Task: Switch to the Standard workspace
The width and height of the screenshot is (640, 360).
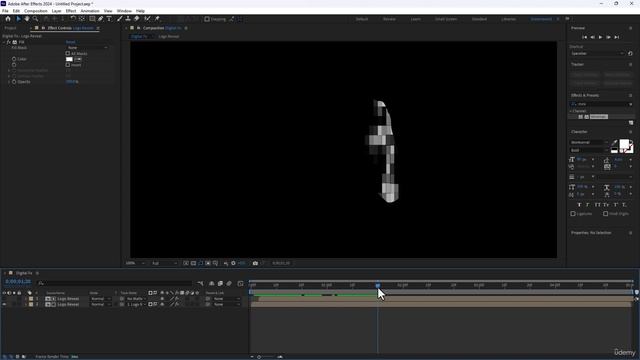Action: [479, 19]
